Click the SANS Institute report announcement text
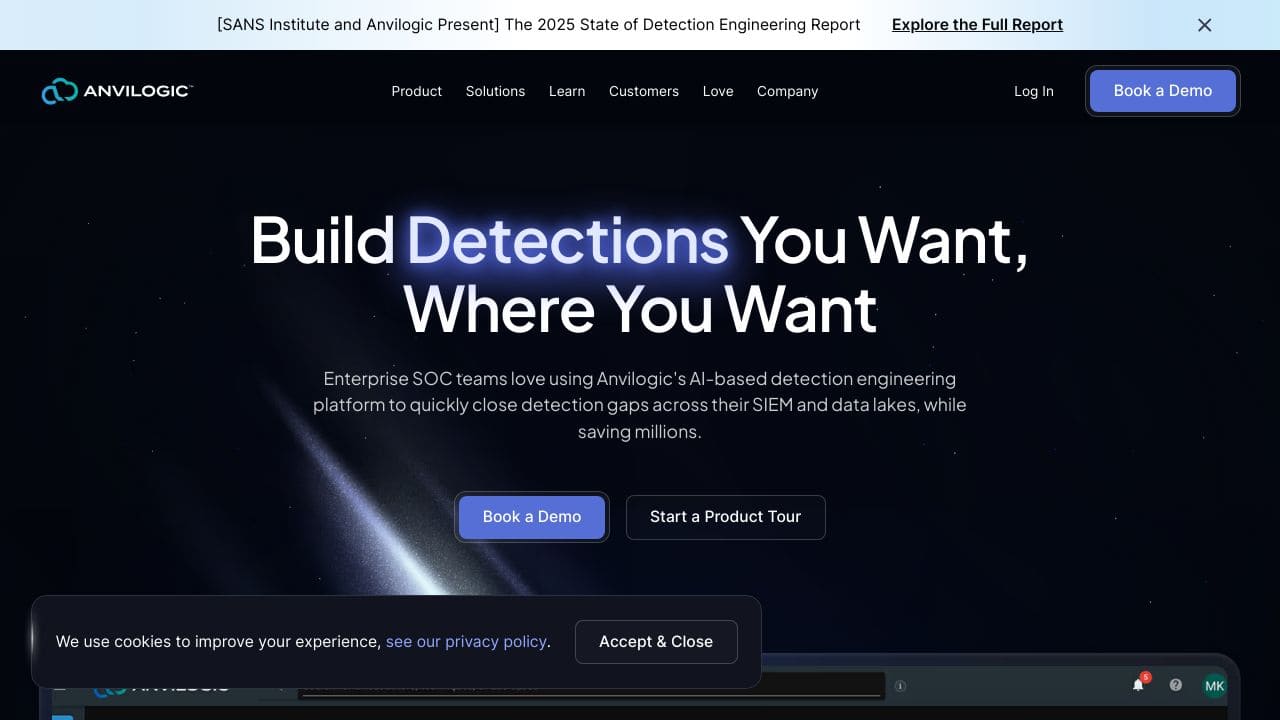The image size is (1280, 720). pos(538,25)
